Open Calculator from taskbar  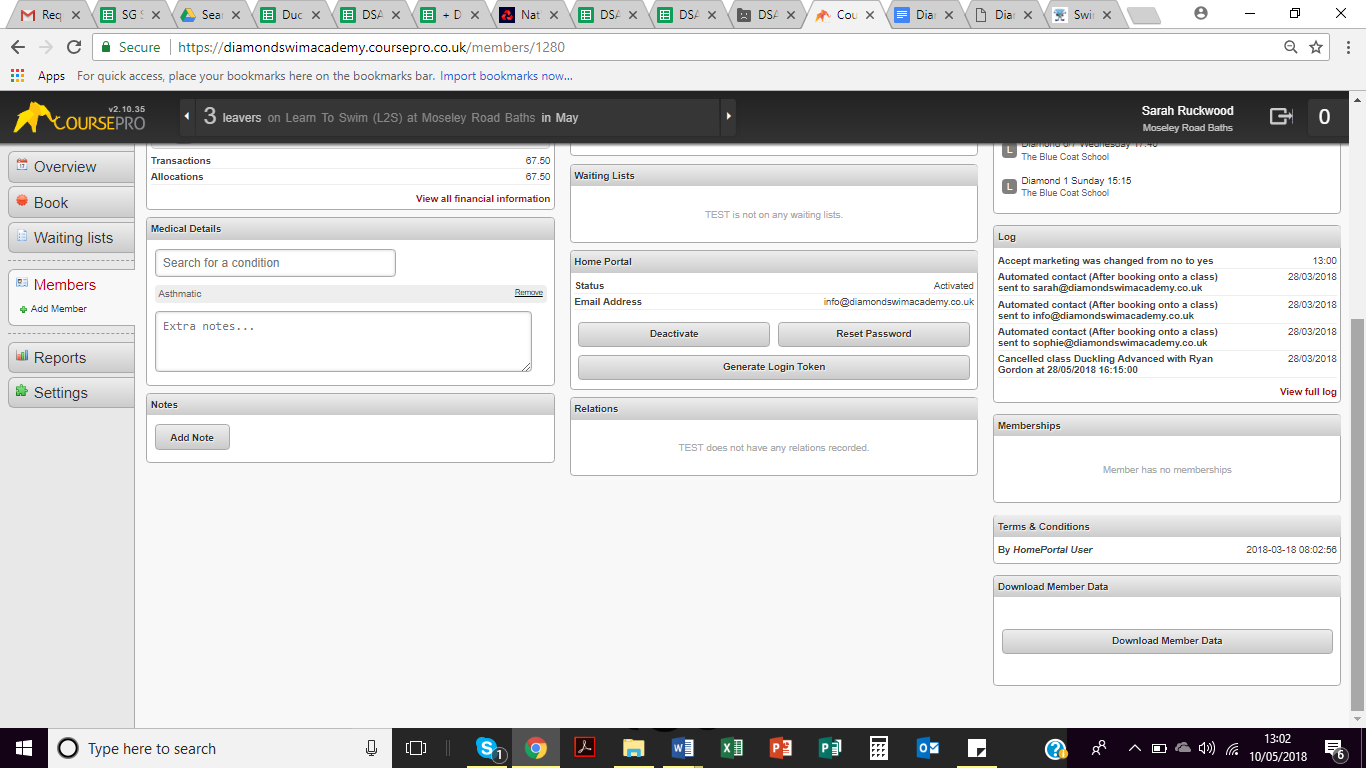879,748
